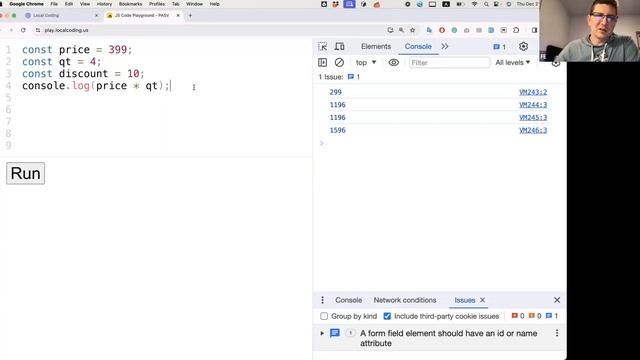Open a new browser tab
Screen dimensions: 640x360
190,16
